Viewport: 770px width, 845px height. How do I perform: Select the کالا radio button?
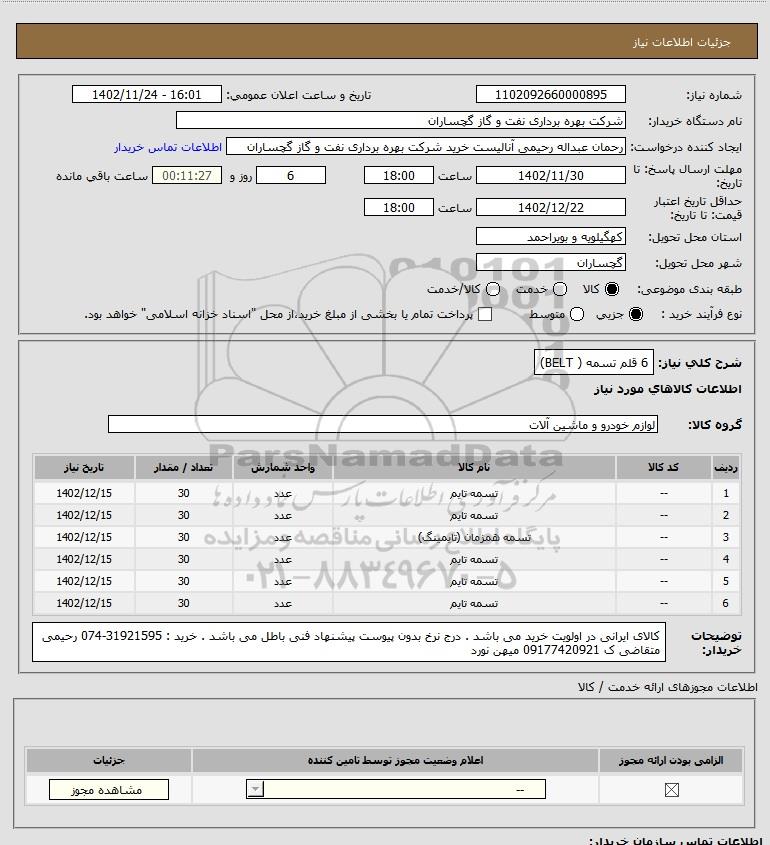pyautogui.click(x=612, y=289)
